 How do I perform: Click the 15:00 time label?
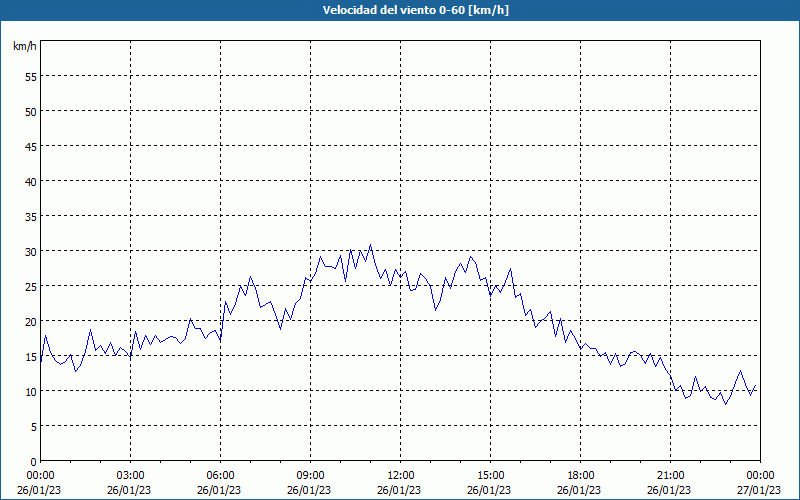point(490,476)
